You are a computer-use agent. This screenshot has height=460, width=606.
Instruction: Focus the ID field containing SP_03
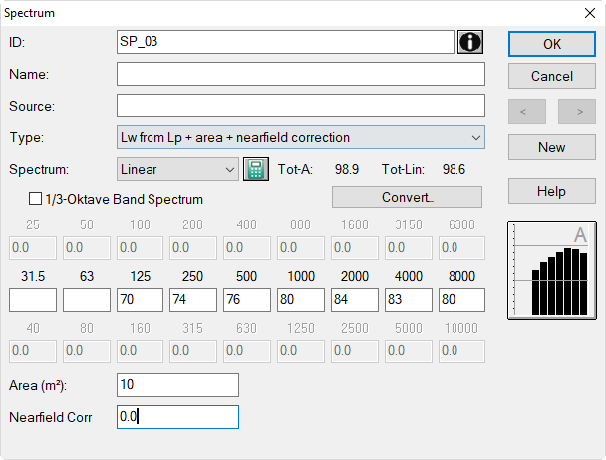[x=286, y=42]
